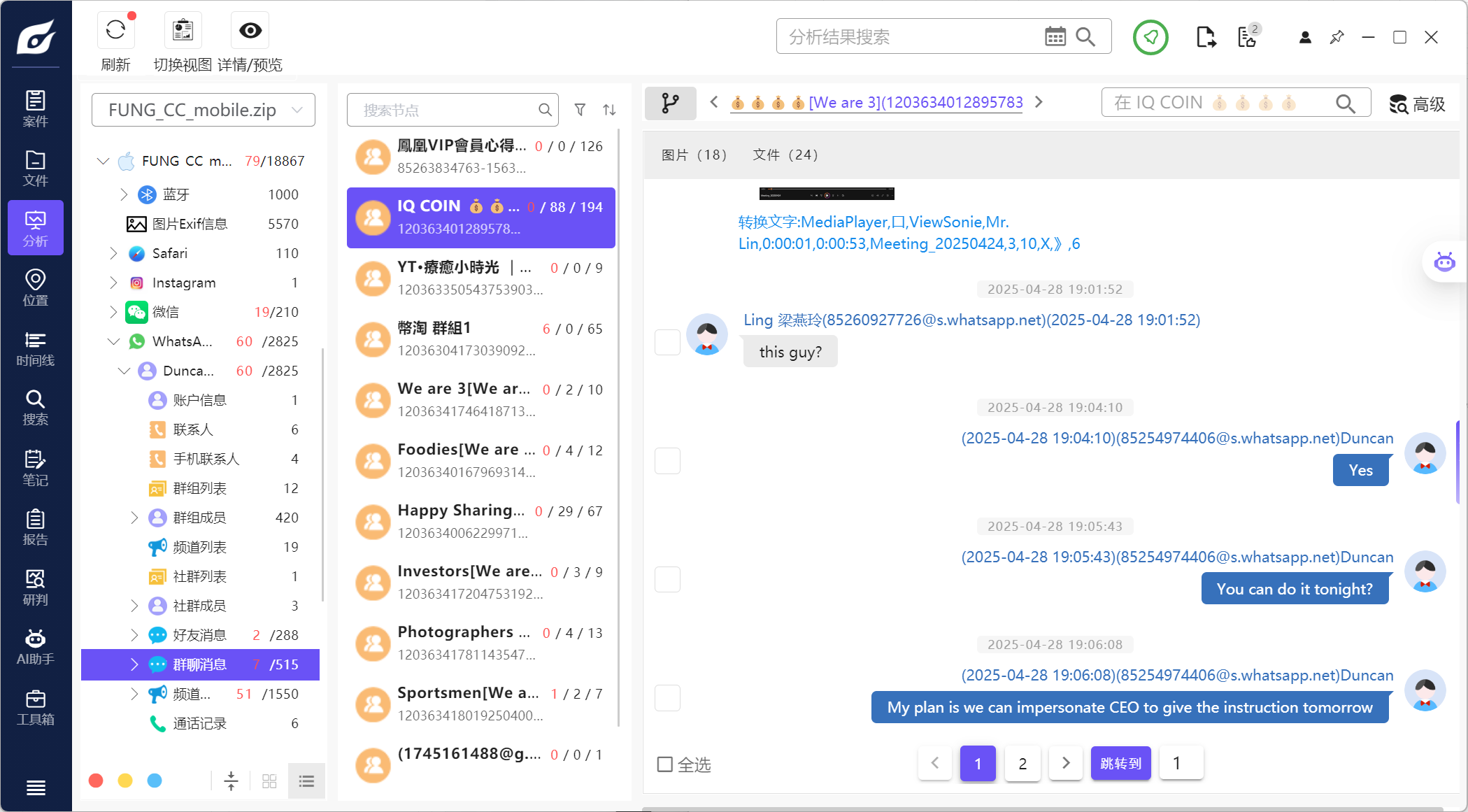Click the 跳转到 jump button

point(1120,763)
